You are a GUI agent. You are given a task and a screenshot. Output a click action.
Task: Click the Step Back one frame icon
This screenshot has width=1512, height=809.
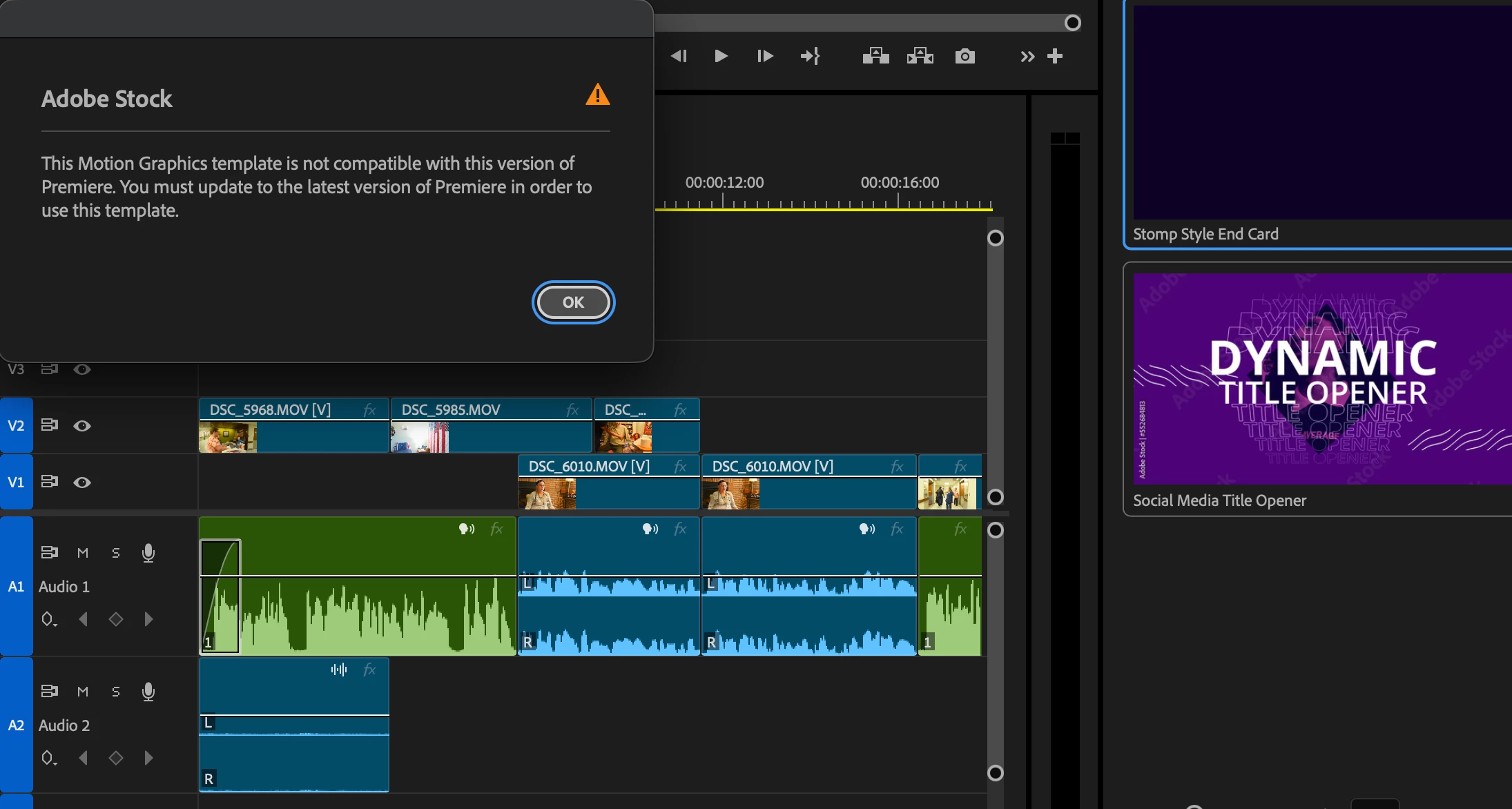tap(679, 57)
